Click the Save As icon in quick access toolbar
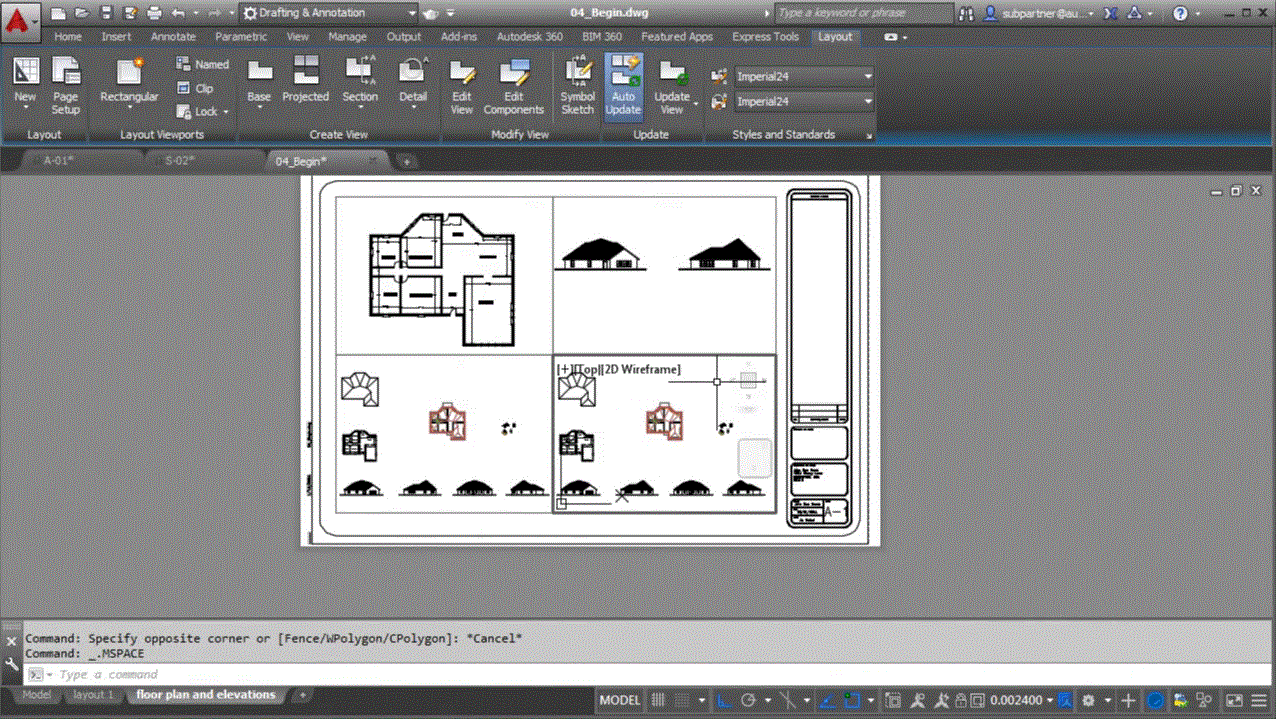The image size is (1276, 719). (130, 13)
